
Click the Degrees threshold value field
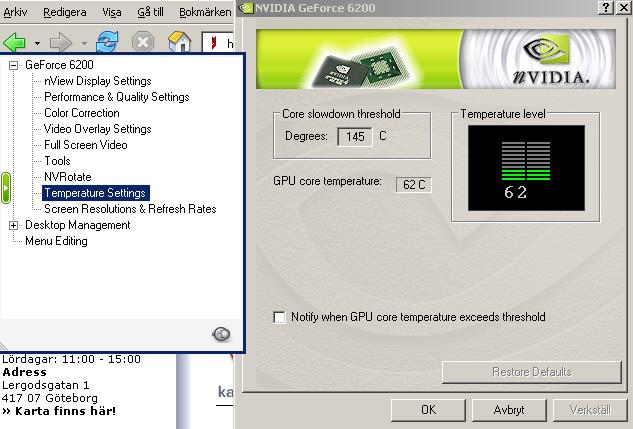tap(354, 136)
